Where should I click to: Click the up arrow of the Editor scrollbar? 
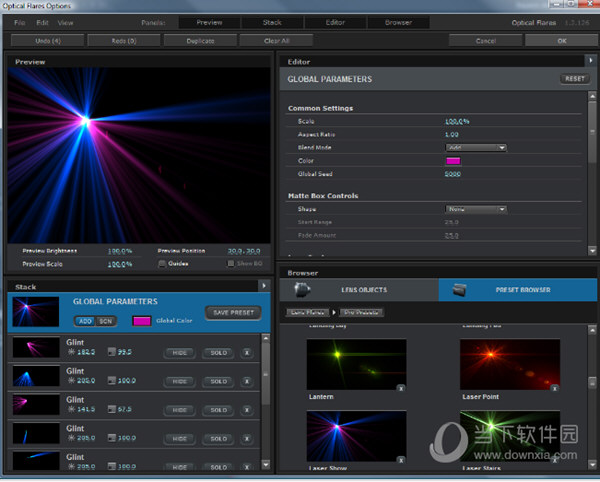(592, 96)
